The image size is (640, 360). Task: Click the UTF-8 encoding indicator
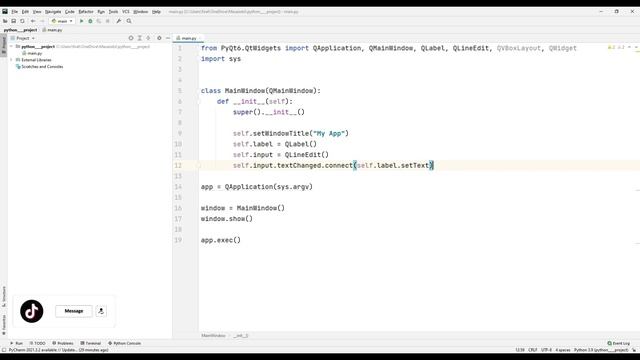pyautogui.click(x=546, y=350)
